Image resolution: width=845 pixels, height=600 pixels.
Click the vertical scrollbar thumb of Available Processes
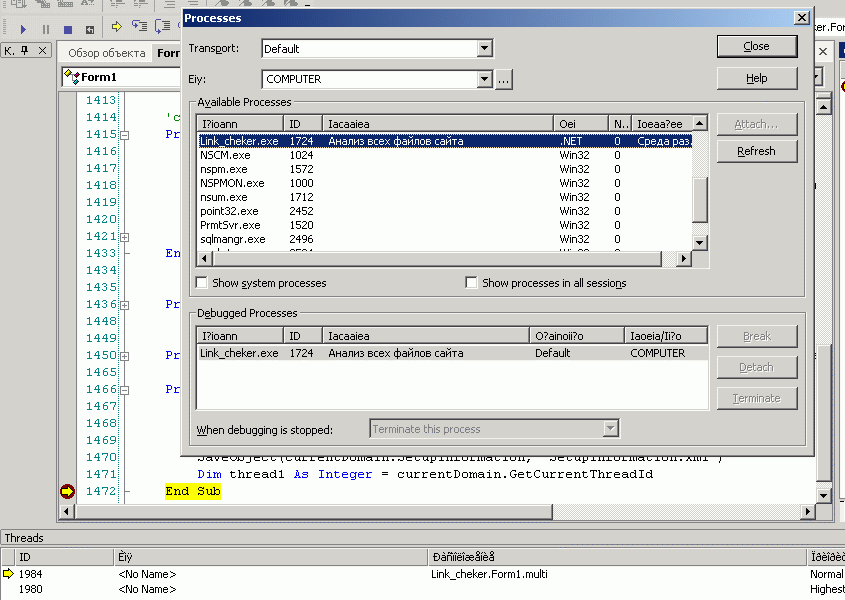(699, 200)
